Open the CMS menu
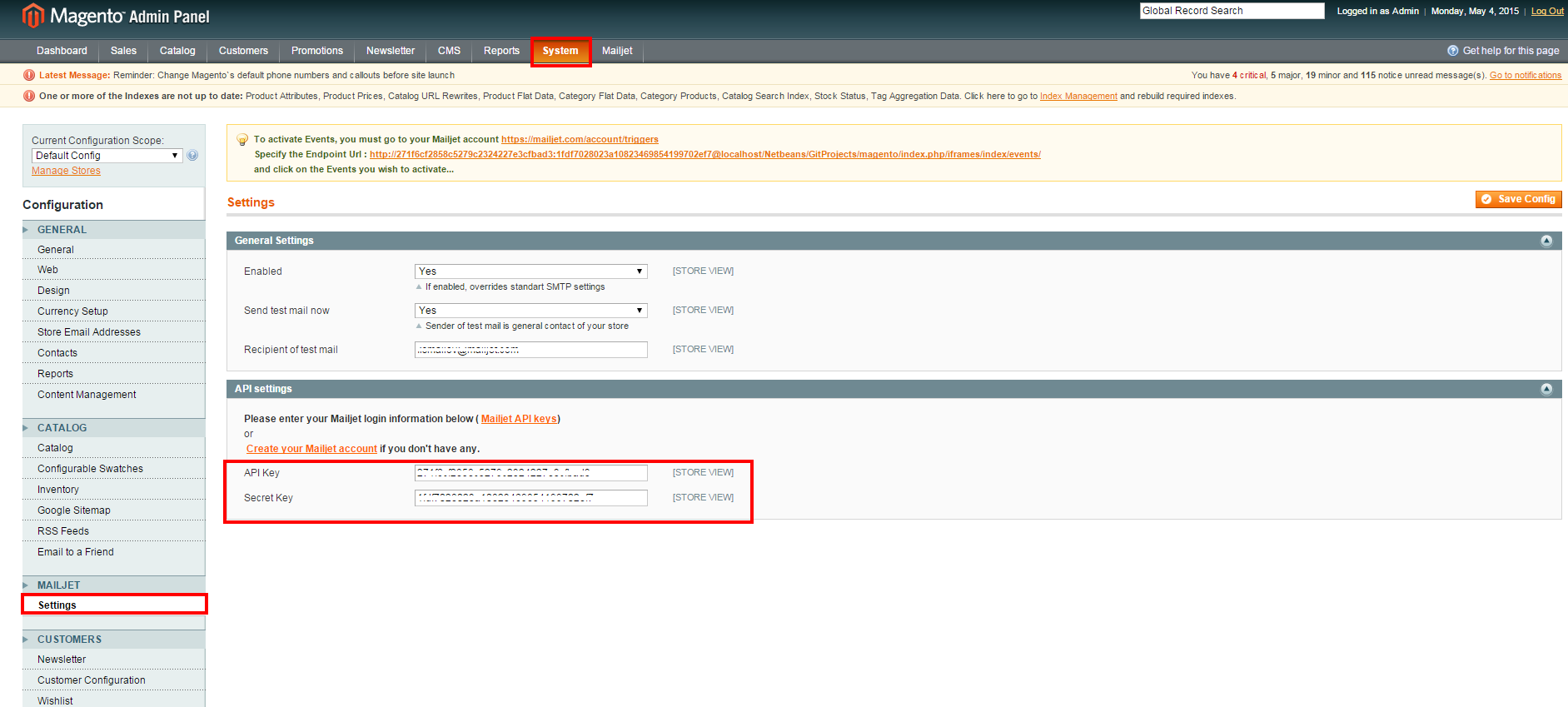The width and height of the screenshot is (1568, 707). (x=449, y=51)
